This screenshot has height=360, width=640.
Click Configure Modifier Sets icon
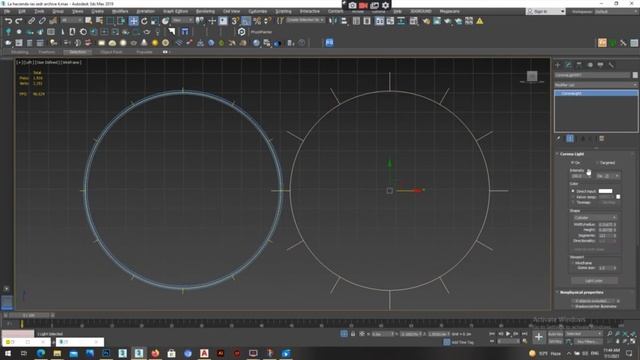[x=601, y=139]
